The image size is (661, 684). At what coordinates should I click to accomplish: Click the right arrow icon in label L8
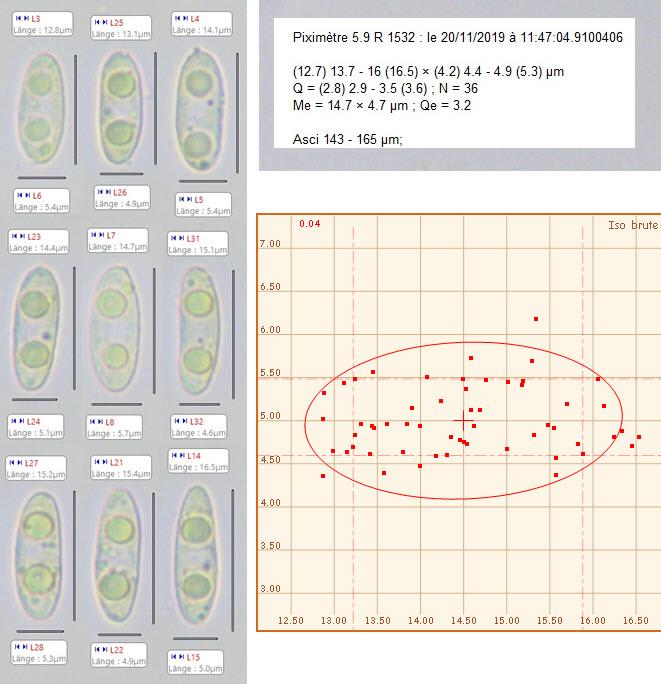click(x=100, y=422)
